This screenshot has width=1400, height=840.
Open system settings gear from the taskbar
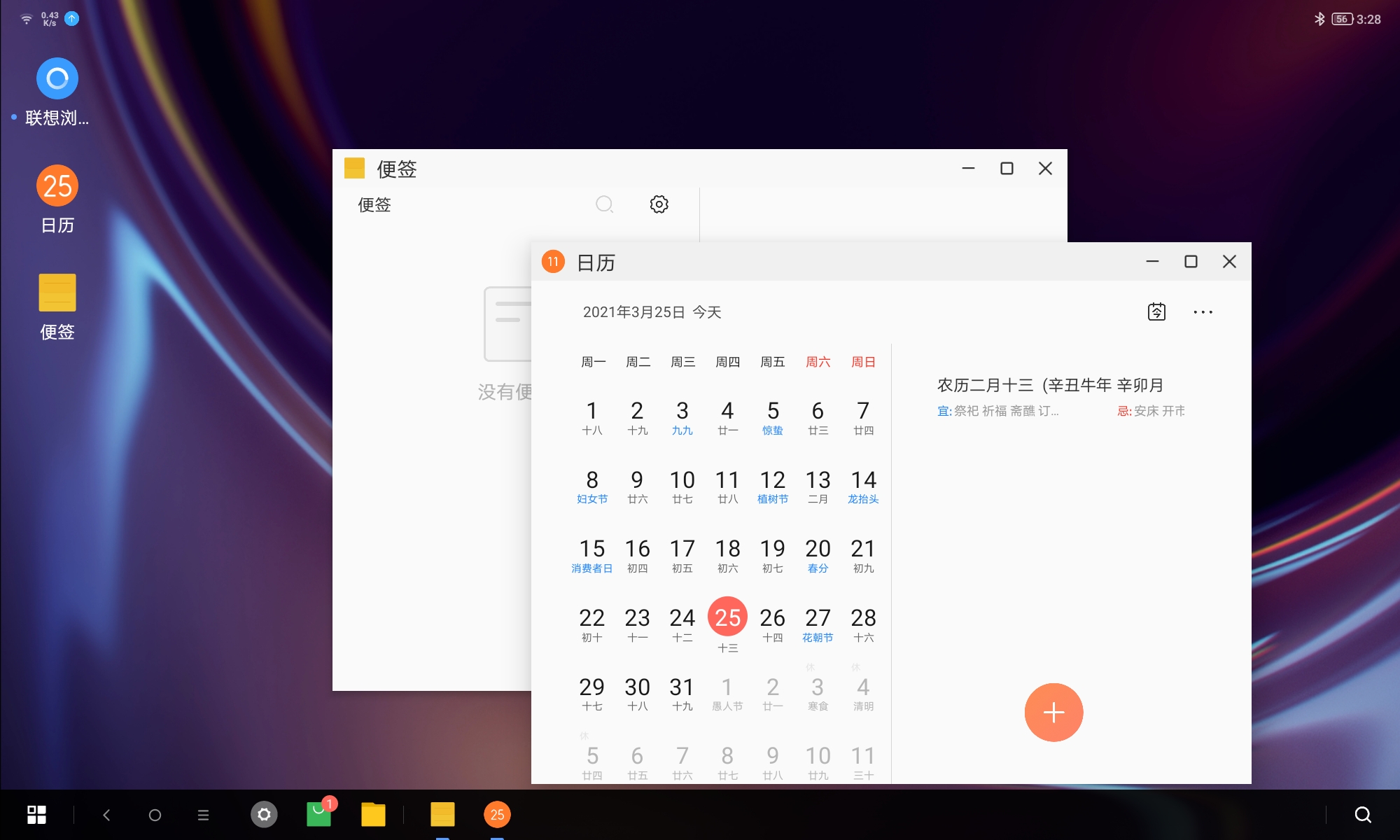pos(264,815)
